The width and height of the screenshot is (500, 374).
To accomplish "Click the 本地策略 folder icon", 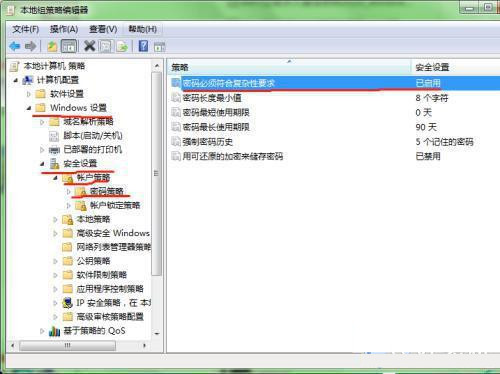I will [68, 219].
